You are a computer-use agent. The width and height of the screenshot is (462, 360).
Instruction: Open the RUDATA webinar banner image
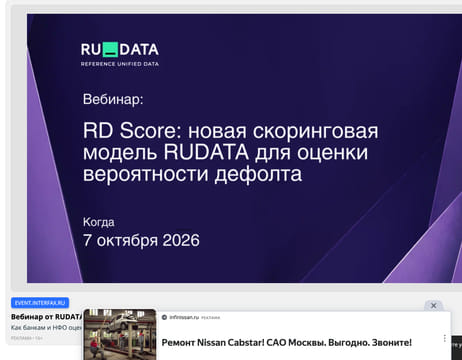coord(244,148)
